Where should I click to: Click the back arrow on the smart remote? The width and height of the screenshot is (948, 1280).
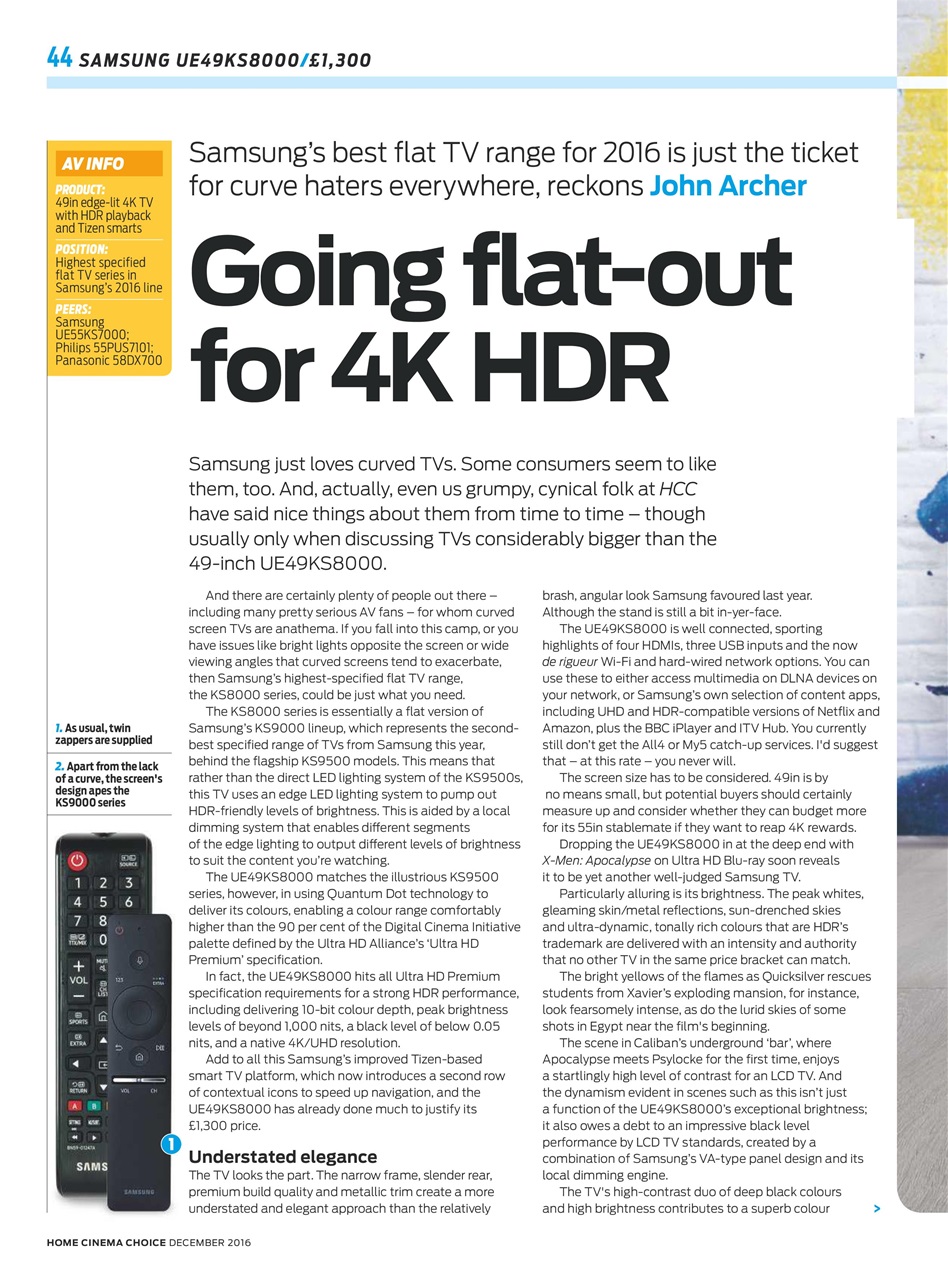point(119,1049)
